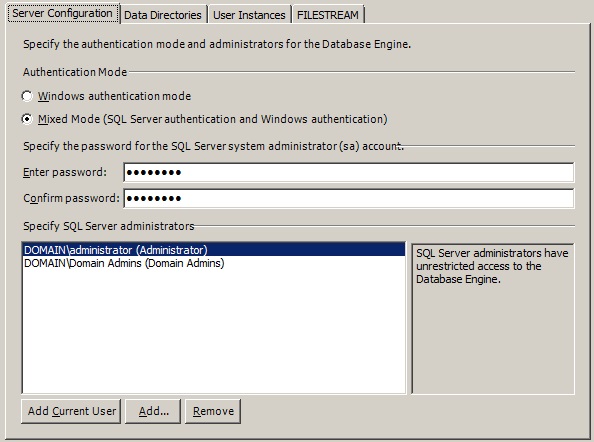Click the Remove button

coord(213,411)
